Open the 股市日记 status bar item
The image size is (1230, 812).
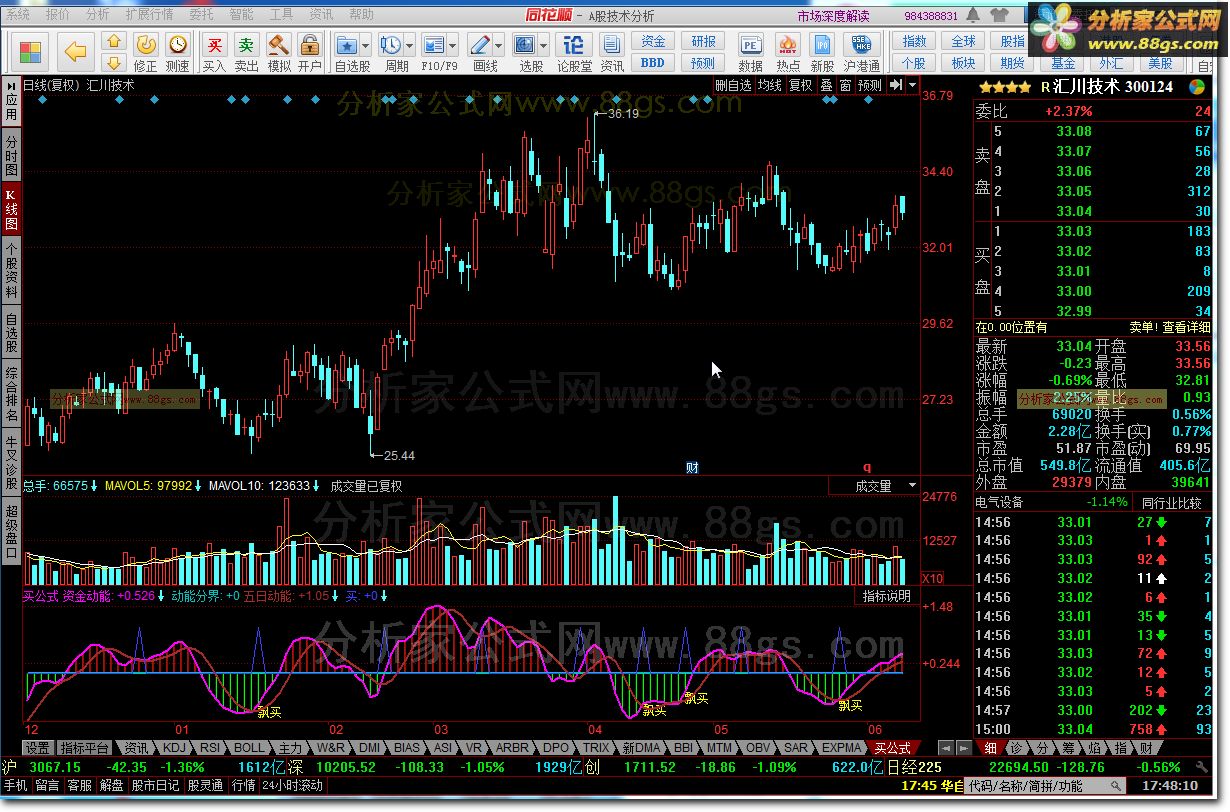coord(155,786)
